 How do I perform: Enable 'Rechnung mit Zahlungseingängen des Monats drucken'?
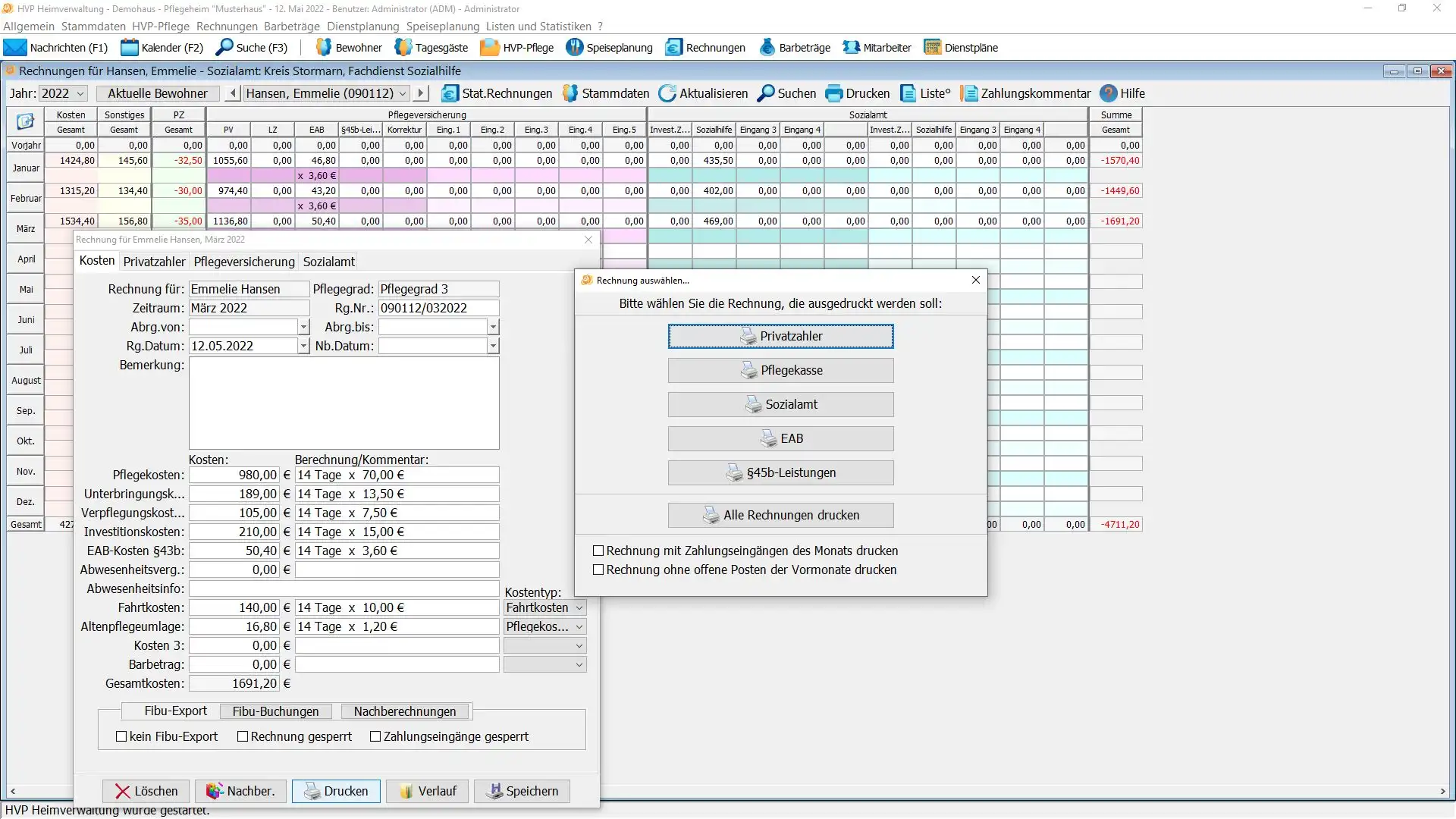[598, 551]
